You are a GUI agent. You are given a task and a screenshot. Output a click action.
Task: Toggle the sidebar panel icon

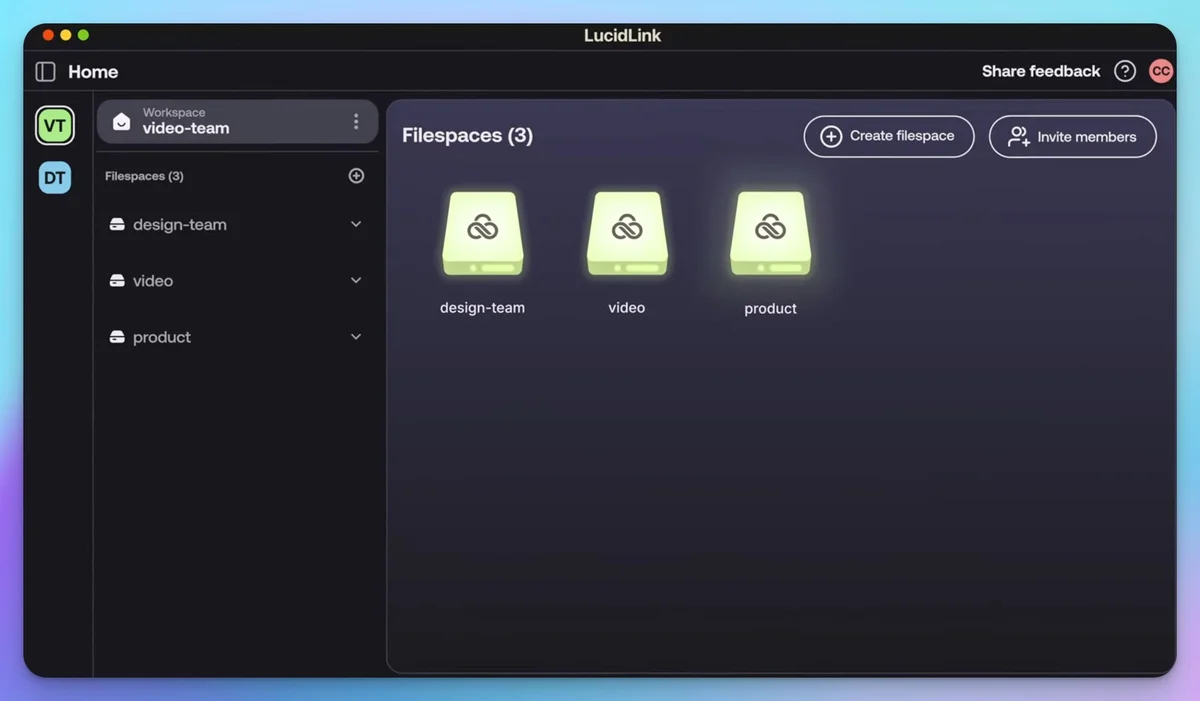45,72
